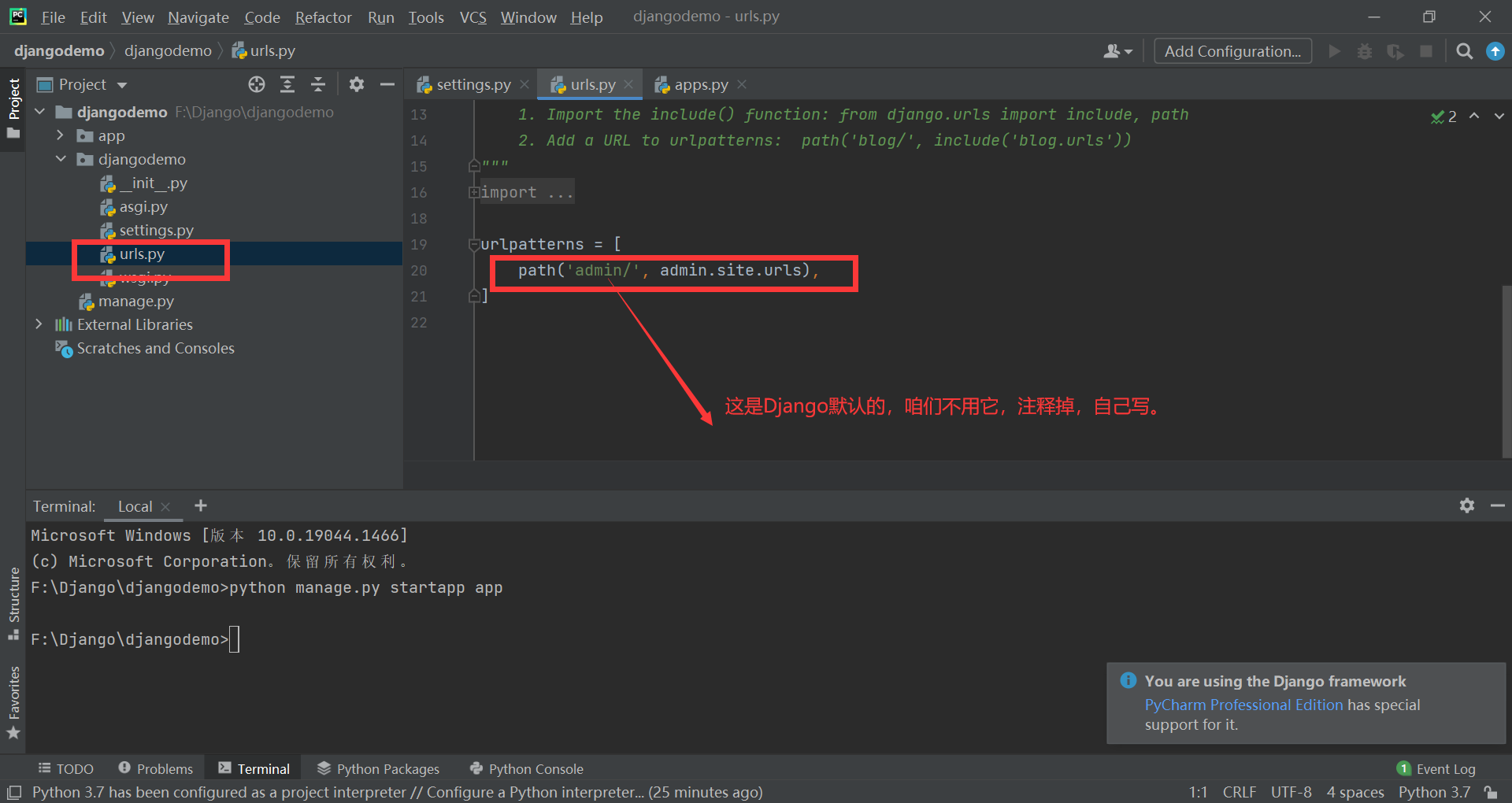Click the Debug bug icon in toolbar
1512x803 pixels.
(1365, 51)
